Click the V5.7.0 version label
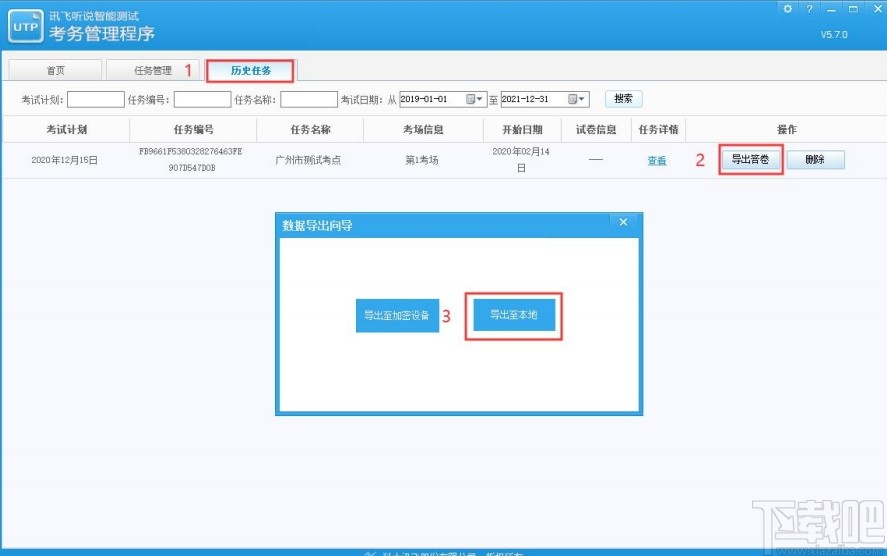 [x=834, y=35]
